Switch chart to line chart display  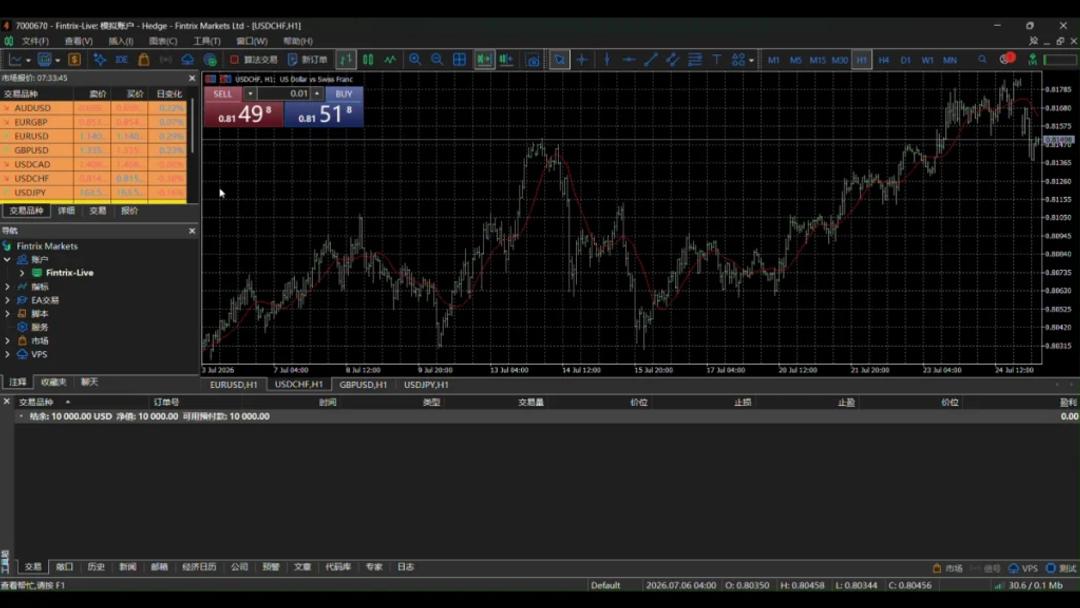click(x=390, y=60)
